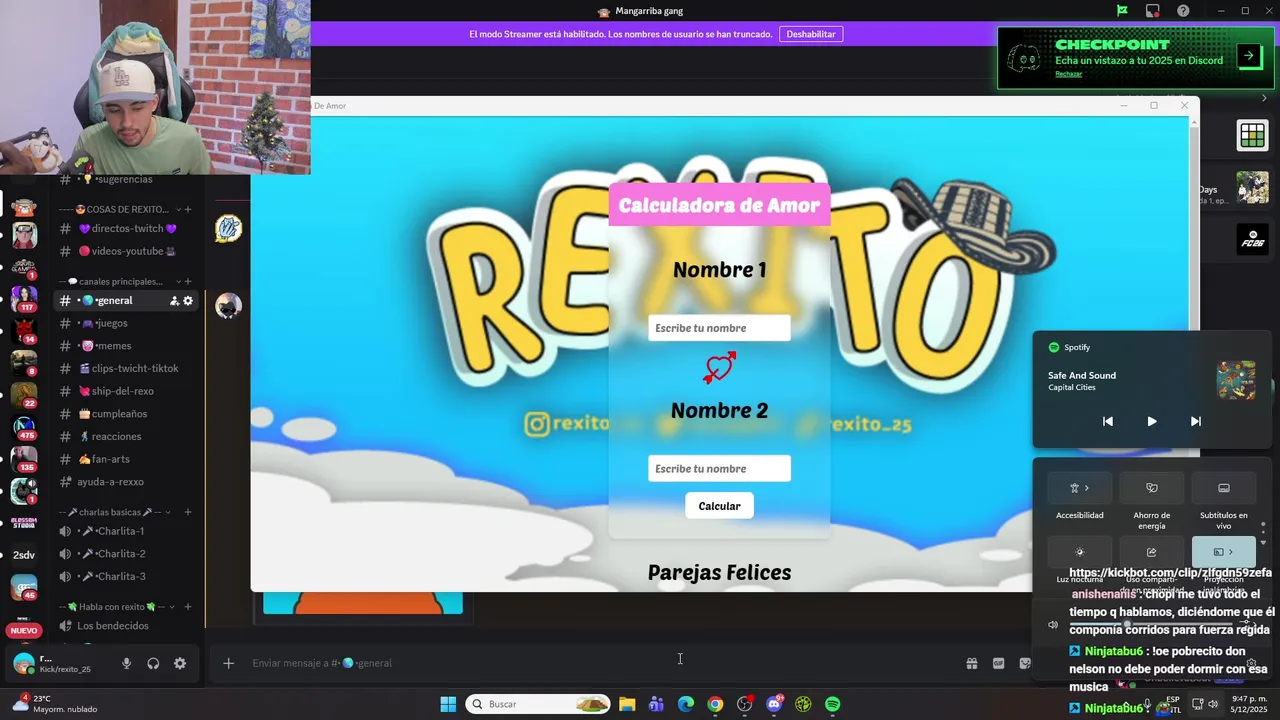Switch to the memes channel
The image size is (1280, 720).
[x=127, y=346]
